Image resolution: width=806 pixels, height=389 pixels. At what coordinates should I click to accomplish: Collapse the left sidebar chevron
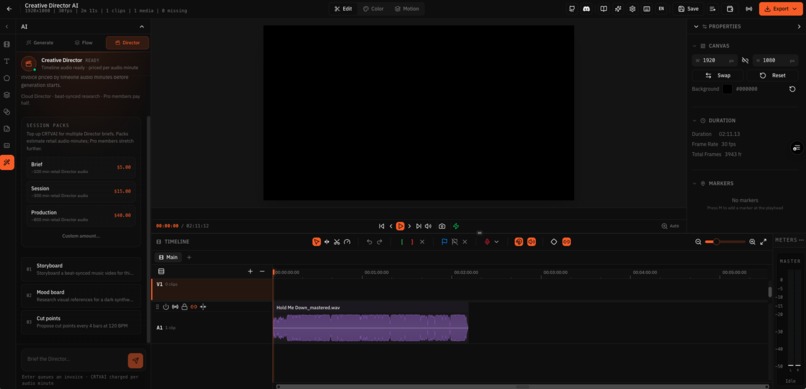point(7,26)
